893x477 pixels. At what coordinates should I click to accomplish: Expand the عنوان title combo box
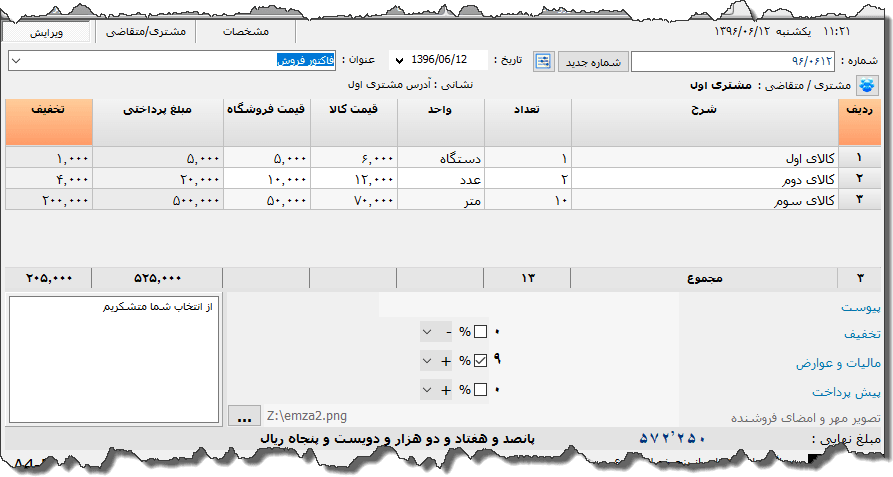coord(16,60)
